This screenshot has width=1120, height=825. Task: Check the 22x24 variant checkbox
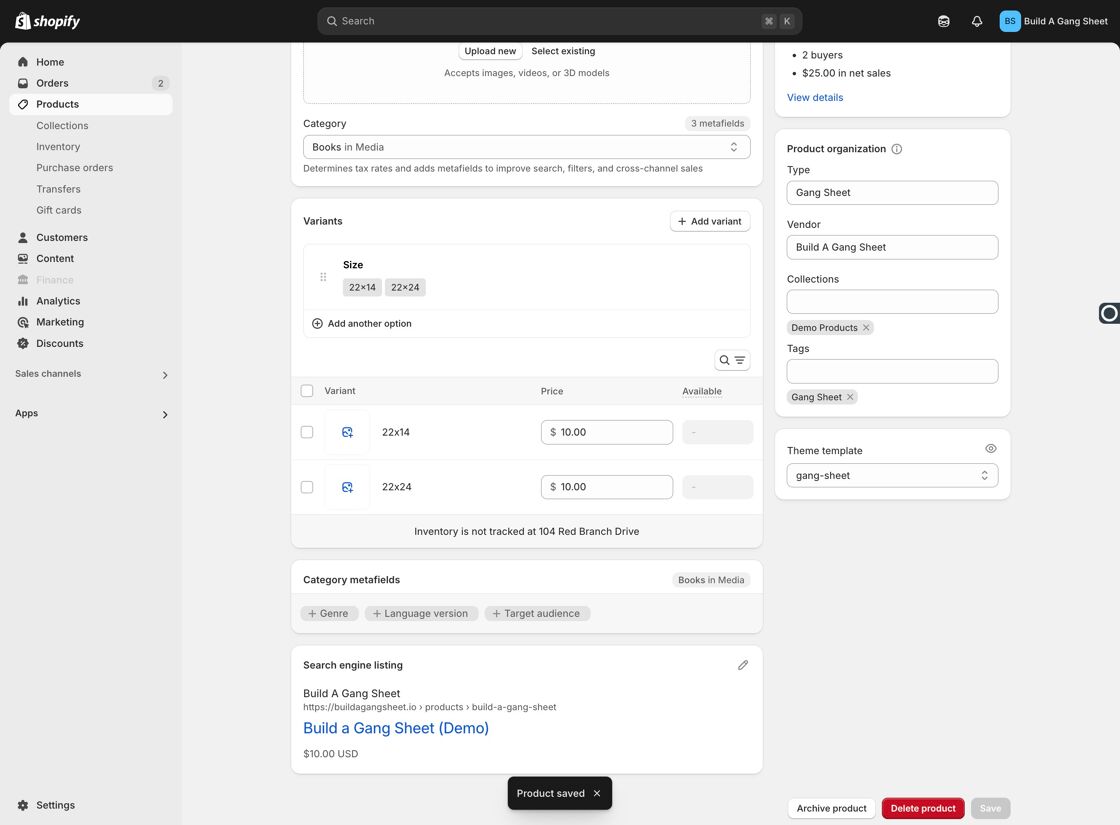(x=307, y=487)
